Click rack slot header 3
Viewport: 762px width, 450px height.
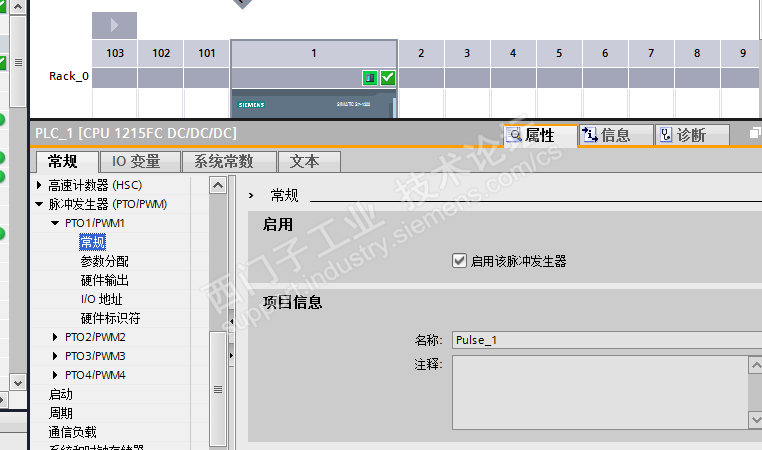[467, 53]
